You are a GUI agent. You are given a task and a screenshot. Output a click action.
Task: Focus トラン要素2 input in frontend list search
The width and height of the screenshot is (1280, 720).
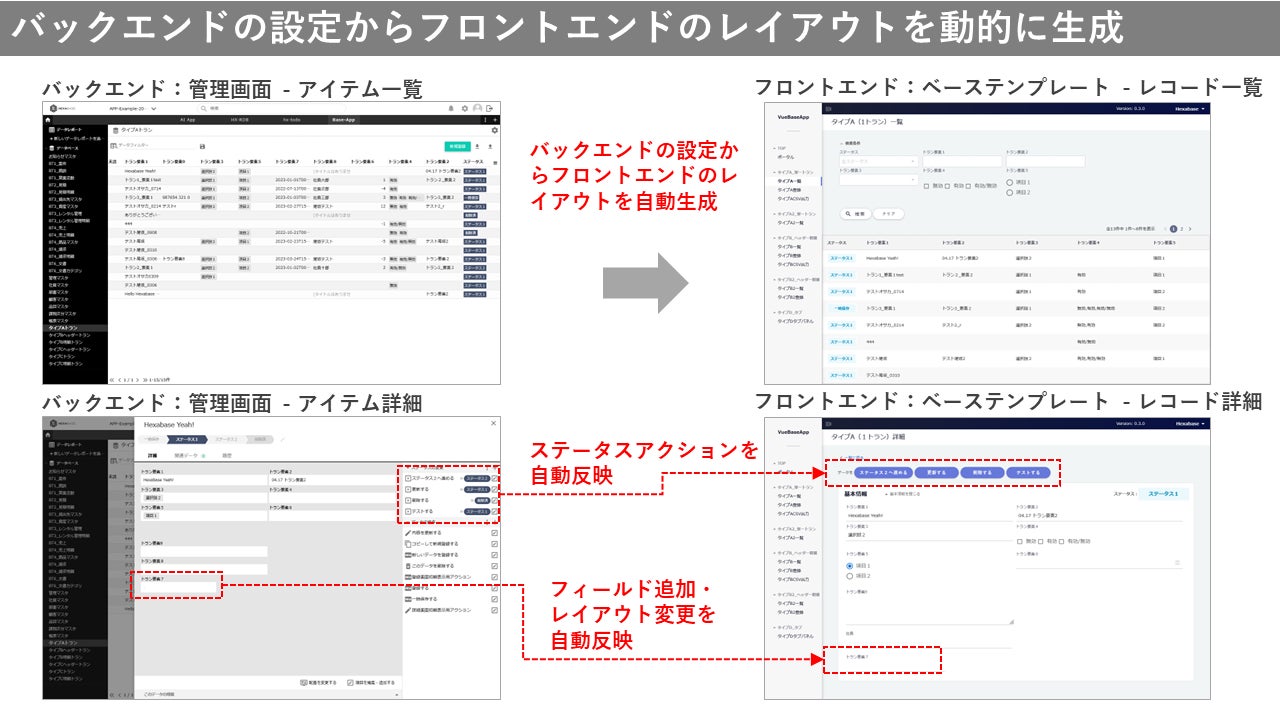pos(1045,161)
